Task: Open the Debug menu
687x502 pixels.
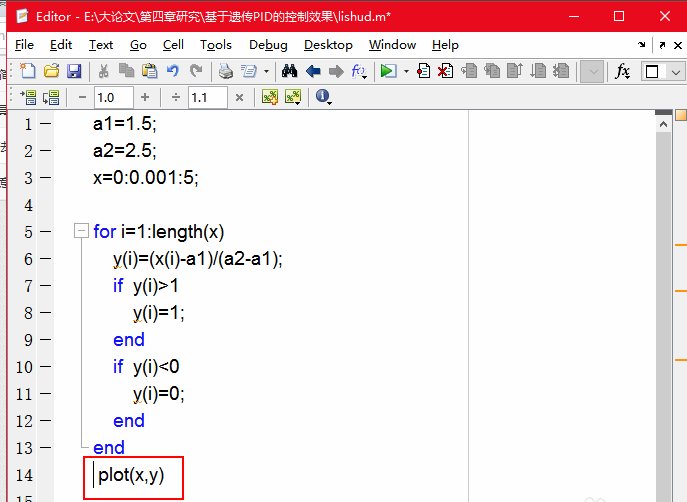Action: tap(268, 45)
